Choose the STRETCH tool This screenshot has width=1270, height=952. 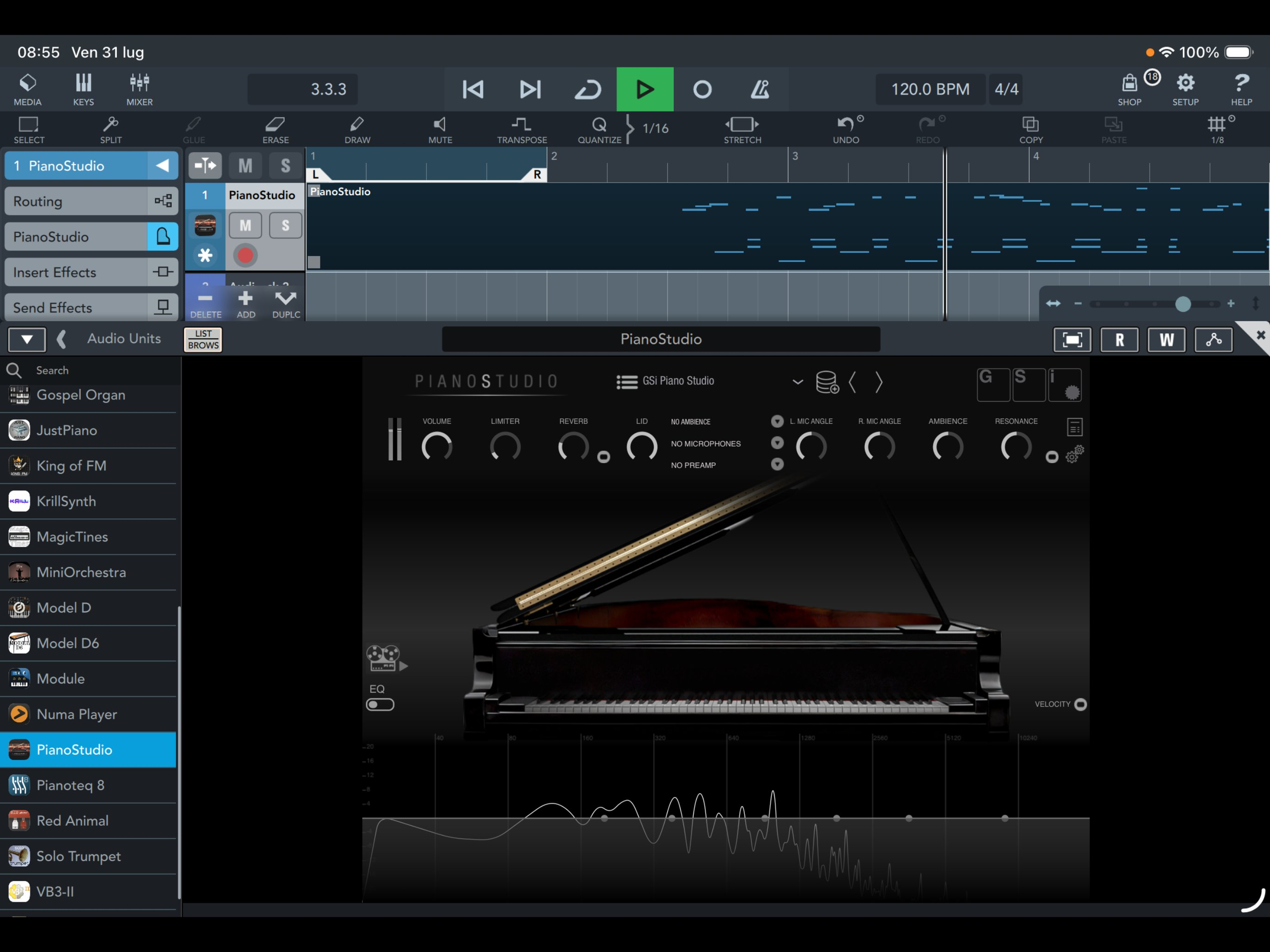pyautogui.click(x=743, y=130)
